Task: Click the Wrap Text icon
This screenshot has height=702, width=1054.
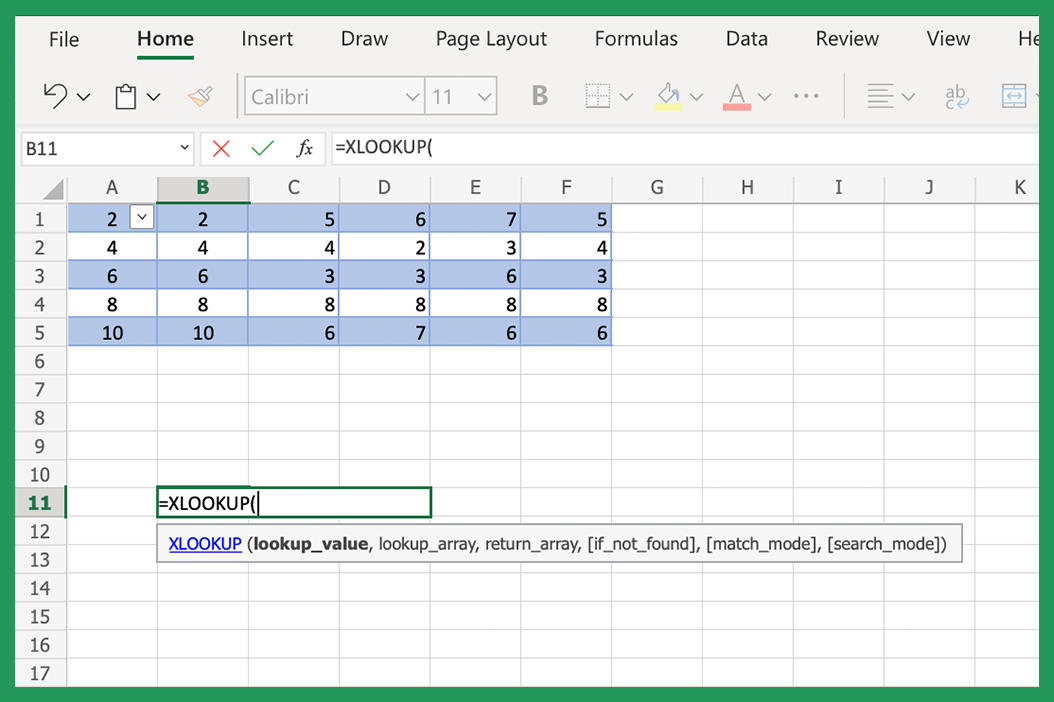Action: tap(956, 95)
